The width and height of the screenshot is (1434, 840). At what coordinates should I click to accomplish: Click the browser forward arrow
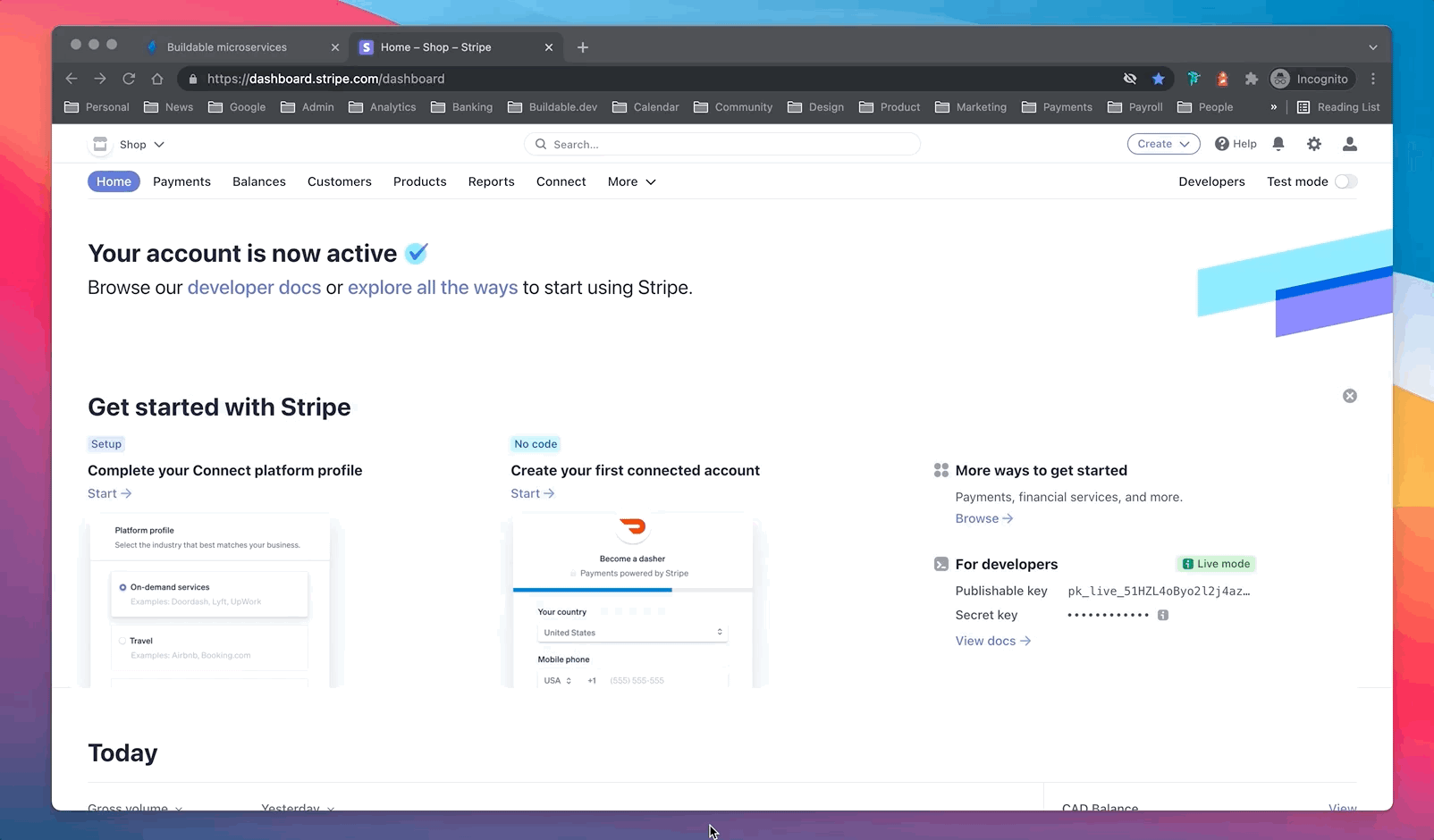click(x=100, y=79)
